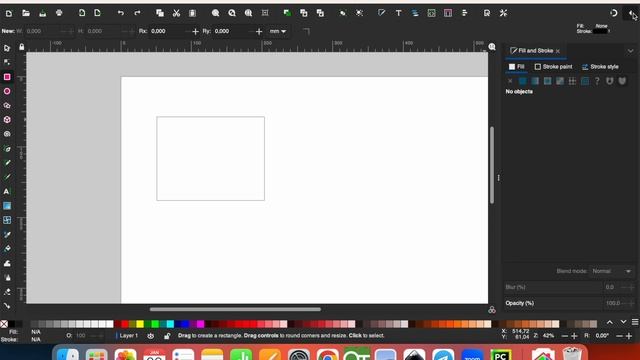The height and width of the screenshot is (360, 640).
Task: Undo the last action
Action: 120,13
